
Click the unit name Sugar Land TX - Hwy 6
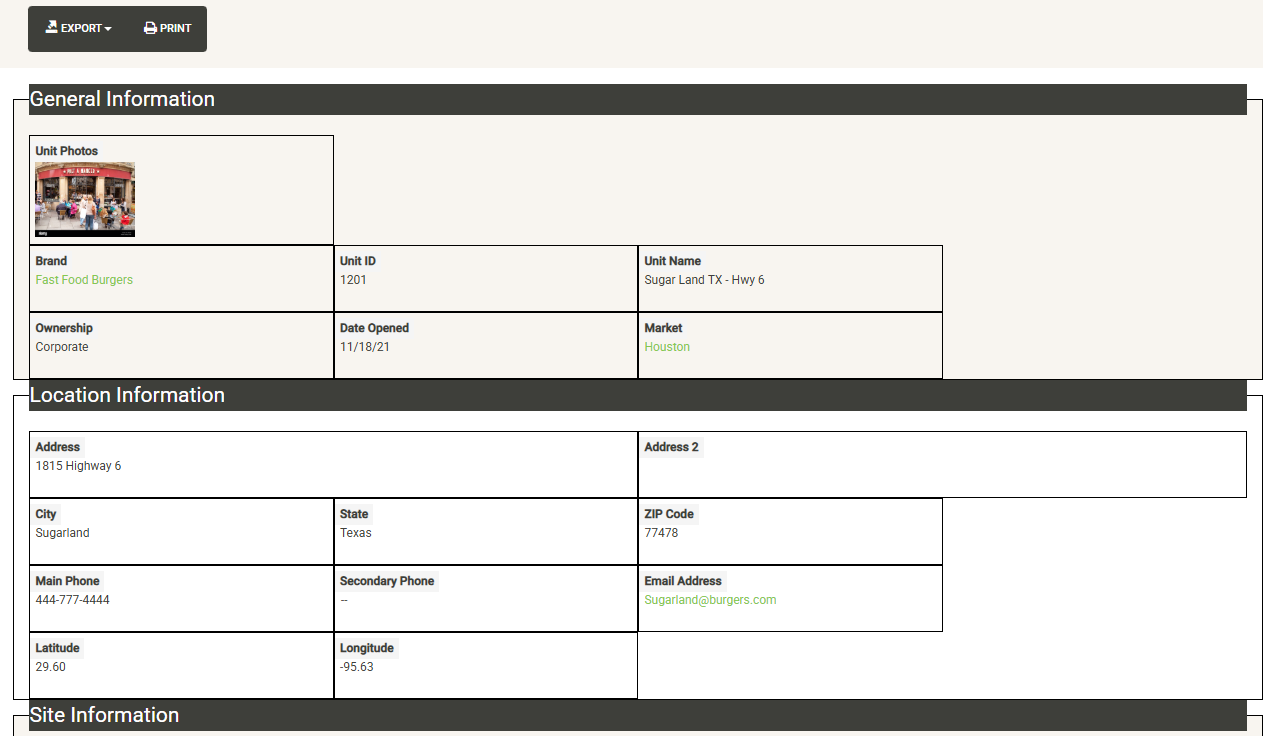[x=704, y=280]
